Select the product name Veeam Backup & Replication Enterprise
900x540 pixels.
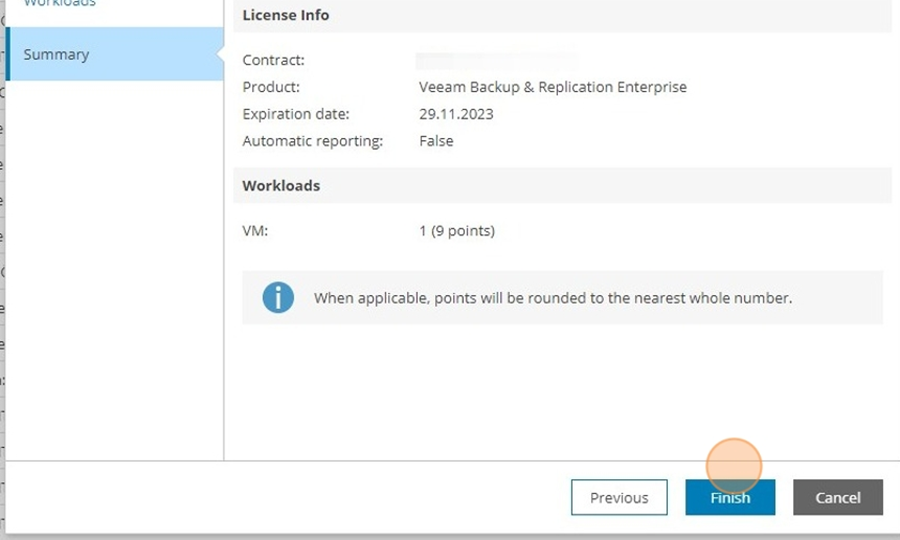point(553,87)
